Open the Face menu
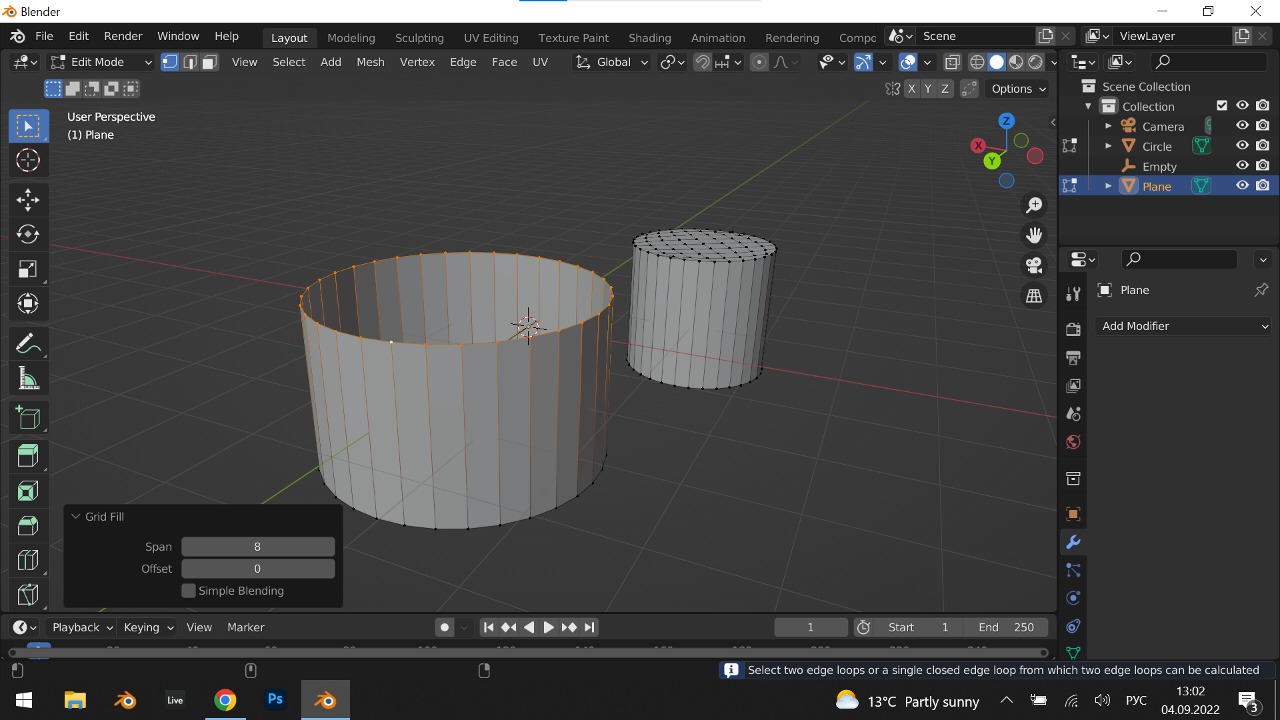Image resolution: width=1280 pixels, height=720 pixels. click(x=504, y=62)
